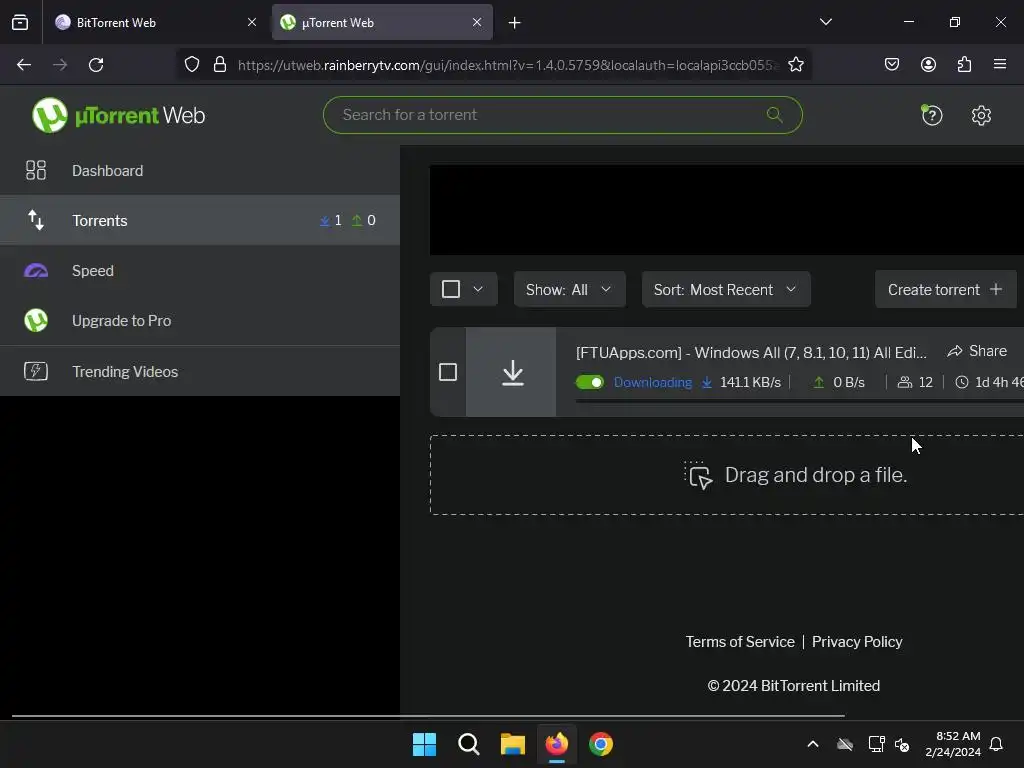Open the FTUApps Windows All torrent title
The width and height of the screenshot is (1024, 768).
(x=751, y=353)
